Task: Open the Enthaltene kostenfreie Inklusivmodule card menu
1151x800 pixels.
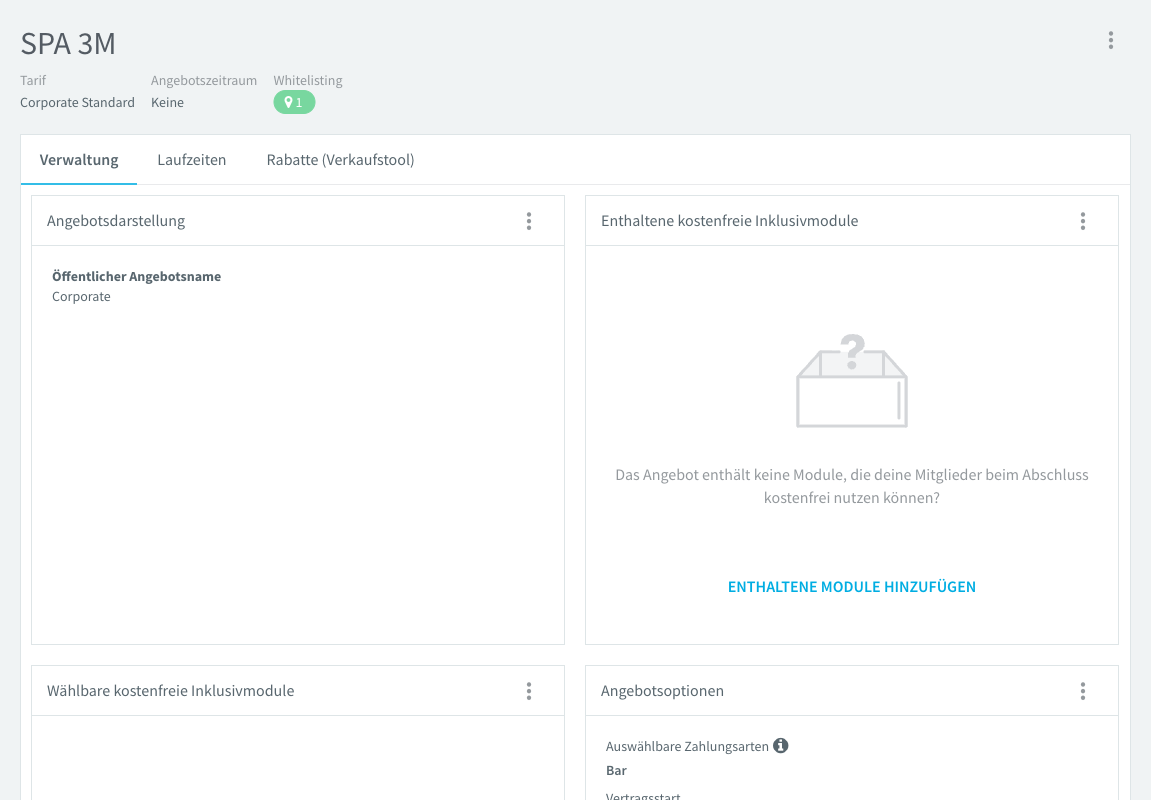Action: (x=1083, y=221)
